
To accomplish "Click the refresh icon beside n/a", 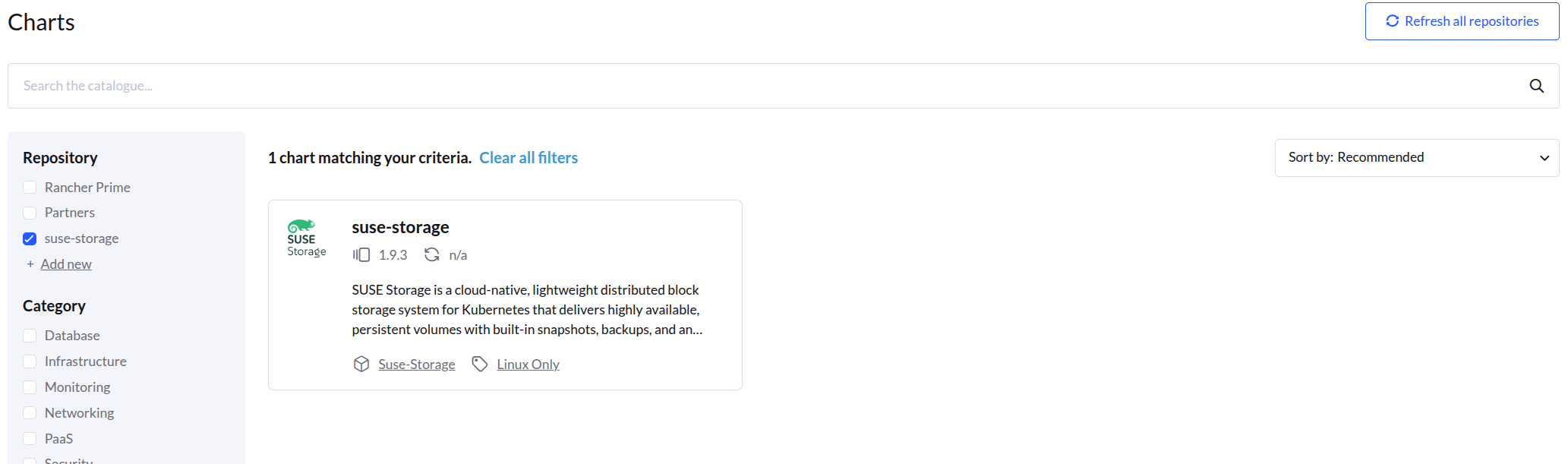I will (x=432, y=255).
